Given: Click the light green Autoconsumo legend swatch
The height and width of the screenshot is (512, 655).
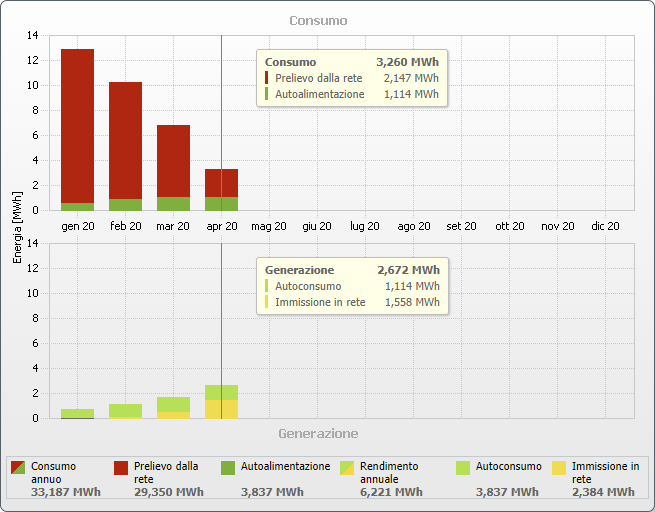Looking at the screenshot, I should (463, 468).
